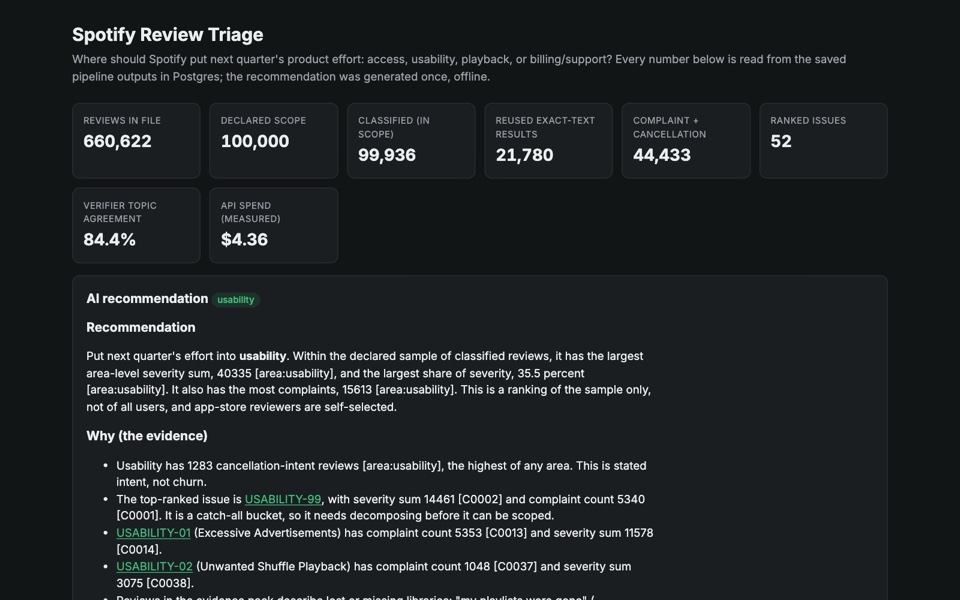Click the green usability badge

[x=236, y=300]
